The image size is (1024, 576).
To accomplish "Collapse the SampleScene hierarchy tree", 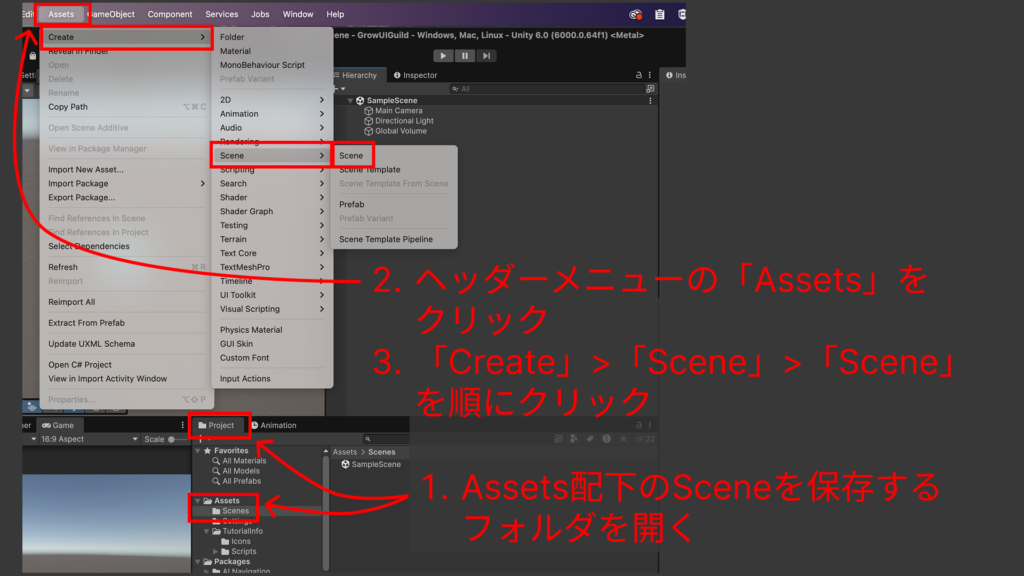I will pyautogui.click(x=350, y=101).
